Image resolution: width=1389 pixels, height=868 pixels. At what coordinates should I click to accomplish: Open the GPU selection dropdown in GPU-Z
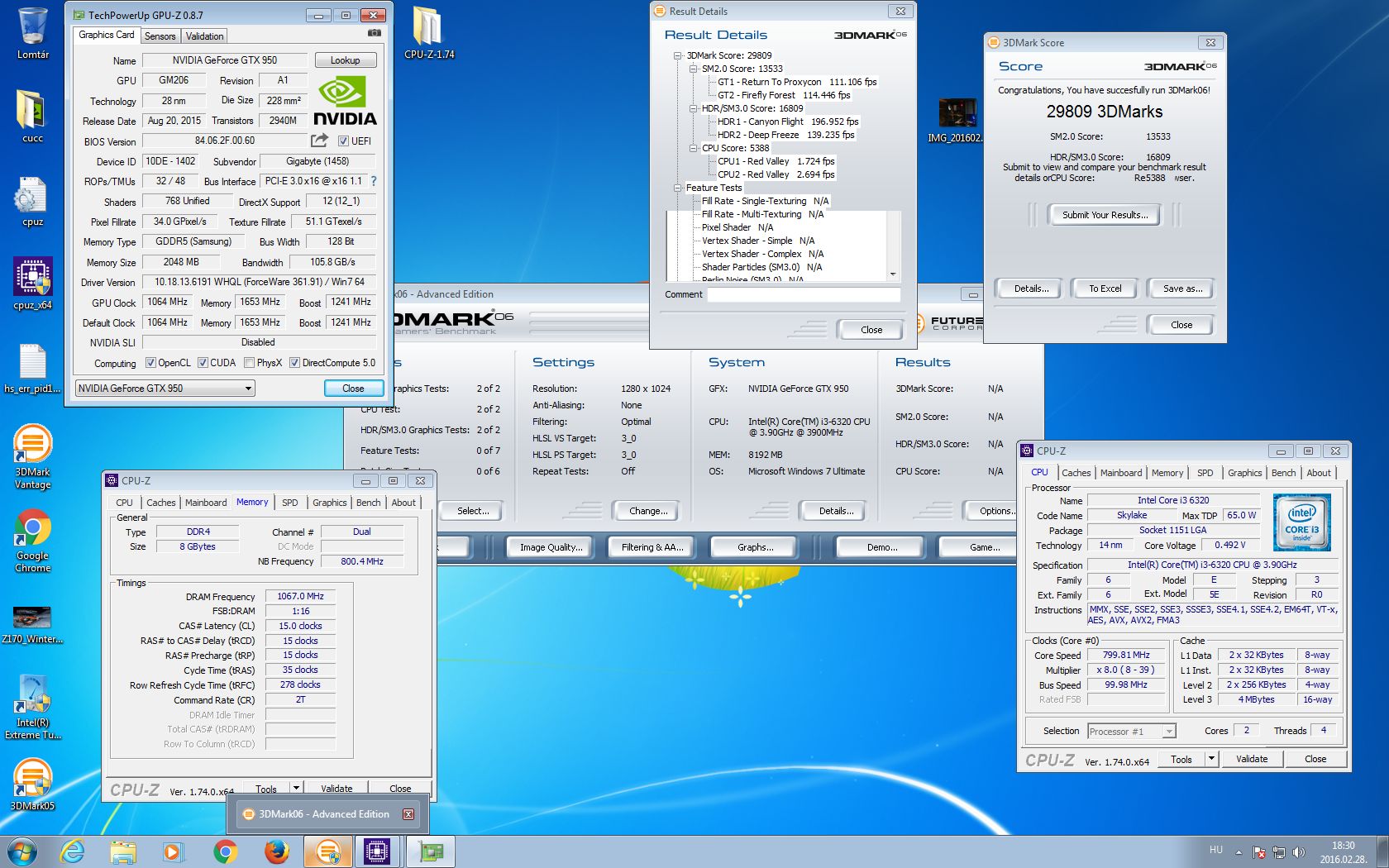pyautogui.click(x=165, y=389)
